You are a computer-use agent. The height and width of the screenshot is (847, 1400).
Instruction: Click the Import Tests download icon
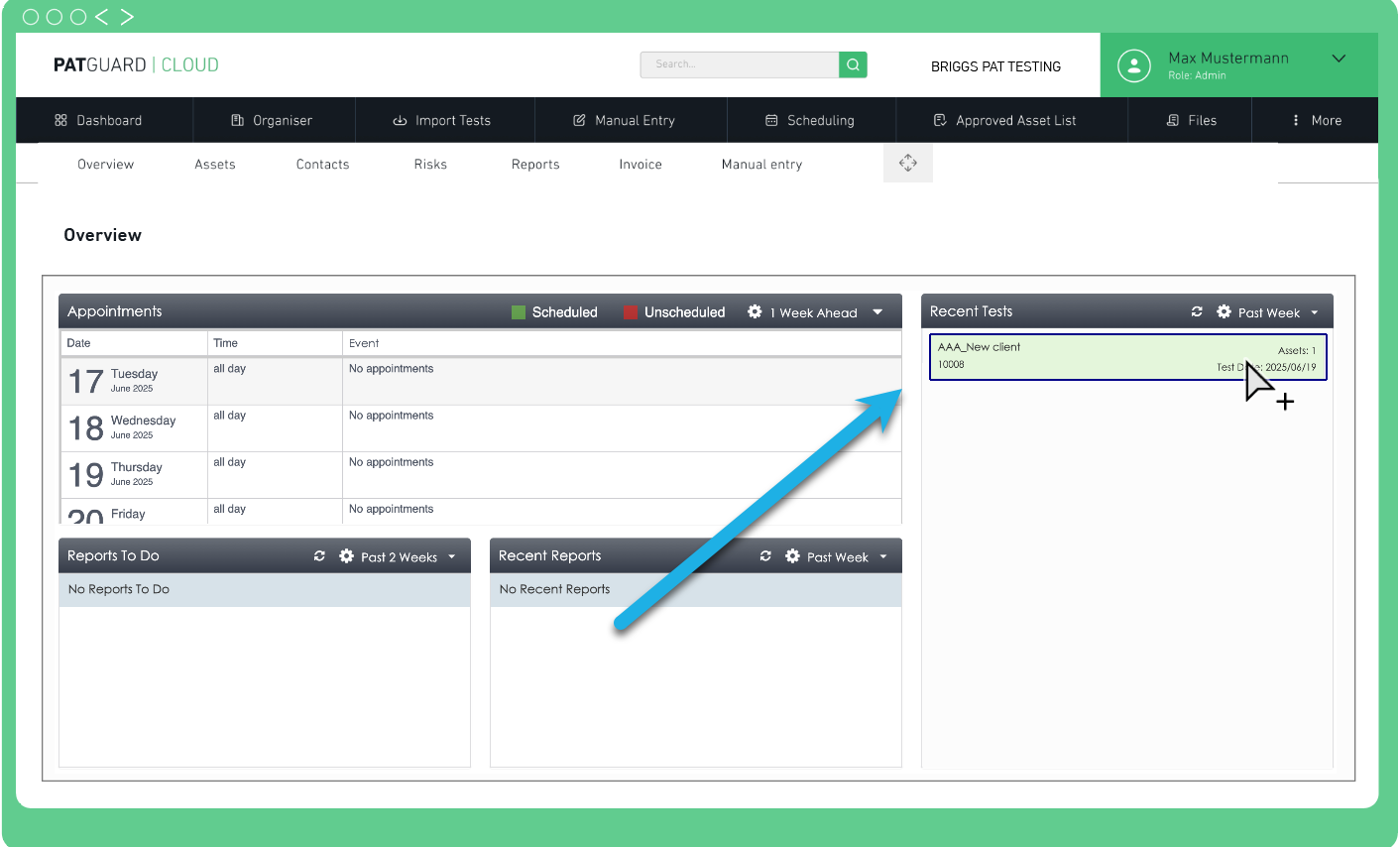[x=400, y=121]
